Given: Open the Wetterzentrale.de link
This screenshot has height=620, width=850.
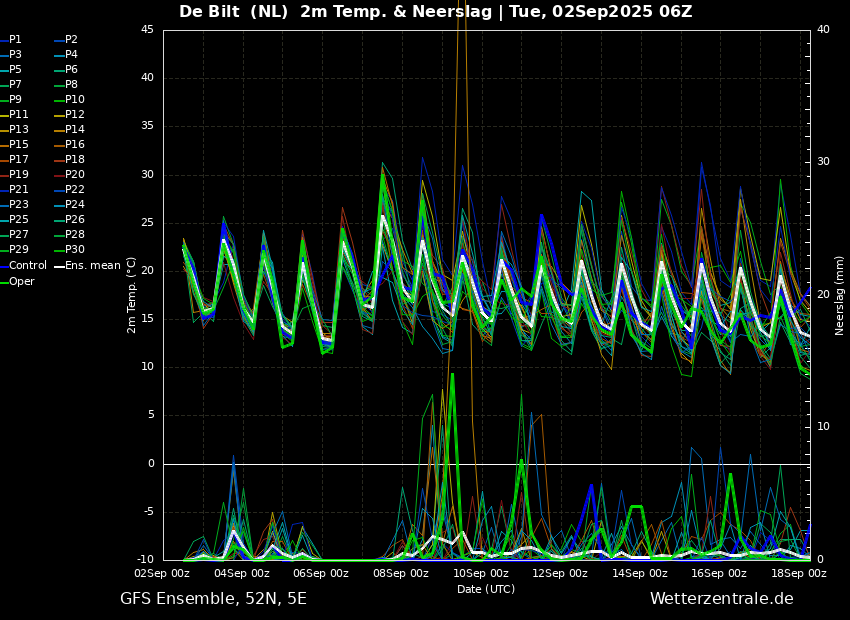Looking at the screenshot, I should [x=721, y=599].
